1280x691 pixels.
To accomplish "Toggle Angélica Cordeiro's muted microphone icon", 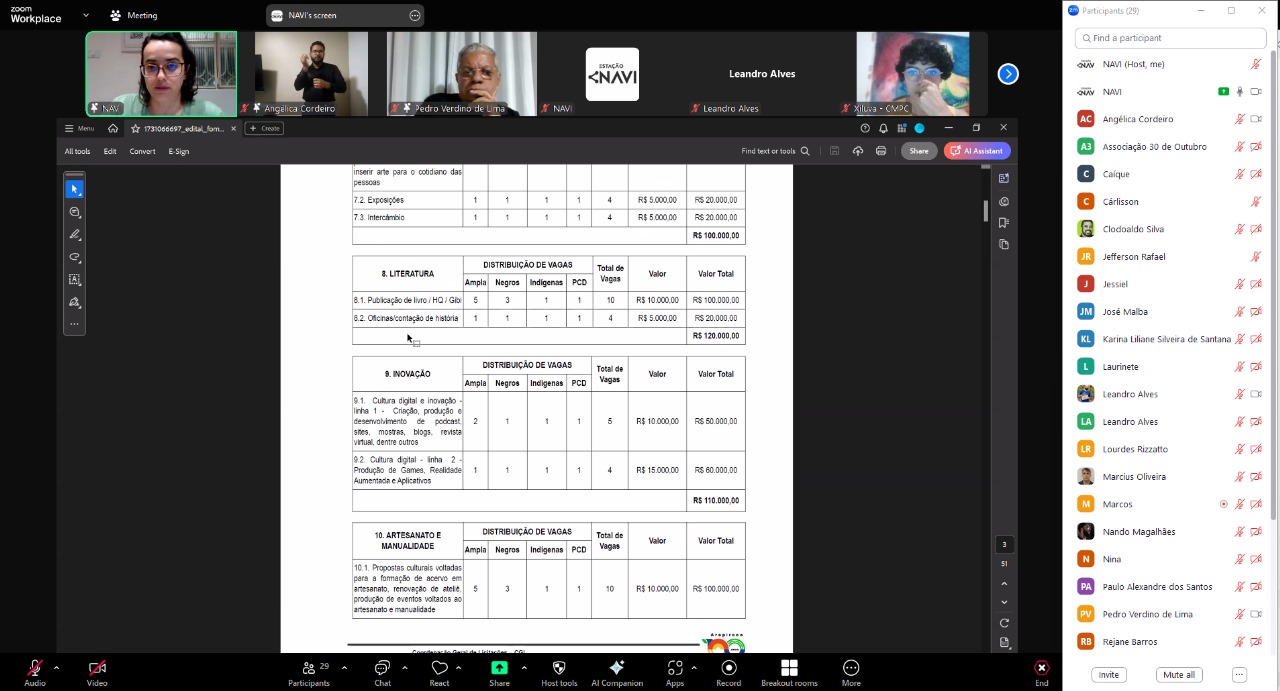I will (x=1240, y=119).
